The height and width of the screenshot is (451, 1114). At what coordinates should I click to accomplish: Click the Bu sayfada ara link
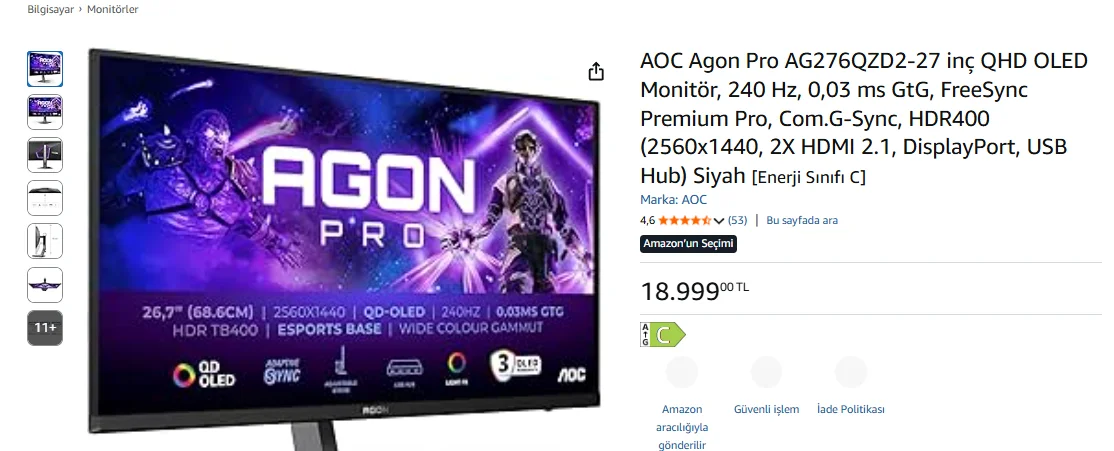point(801,220)
